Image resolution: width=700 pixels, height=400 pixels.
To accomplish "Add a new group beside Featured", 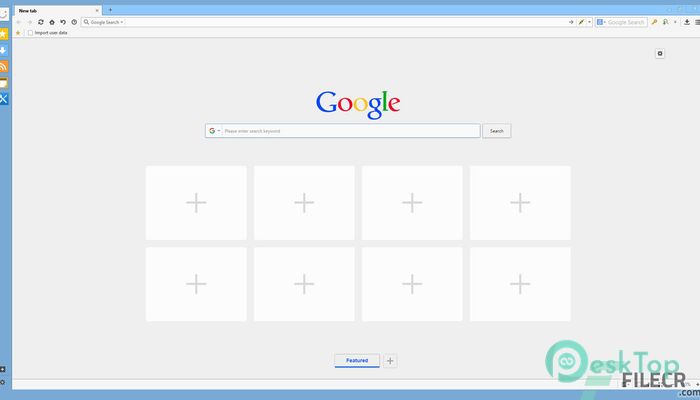I will (390, 361).
